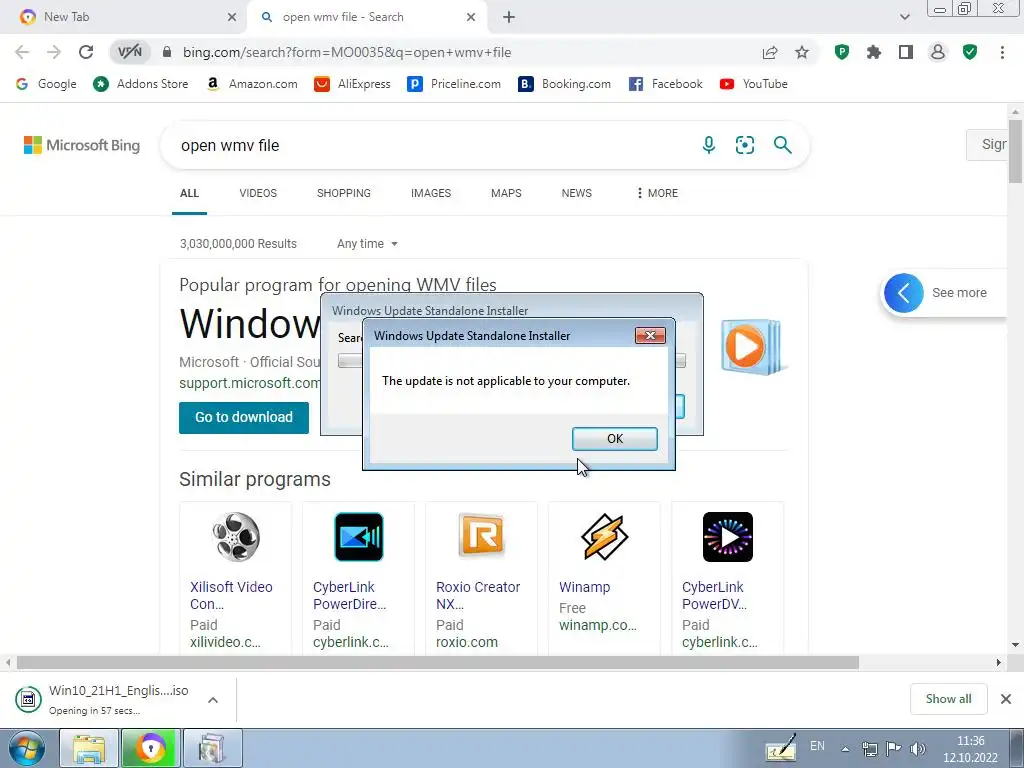
Task: Select the ALL results tab
Action: point(189,193)
